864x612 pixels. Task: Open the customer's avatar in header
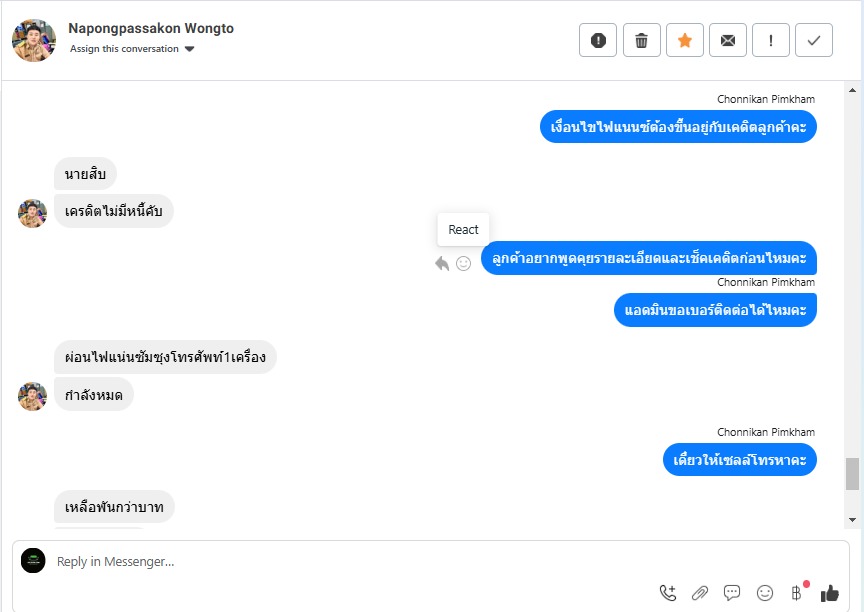click(x=34, y=40)
